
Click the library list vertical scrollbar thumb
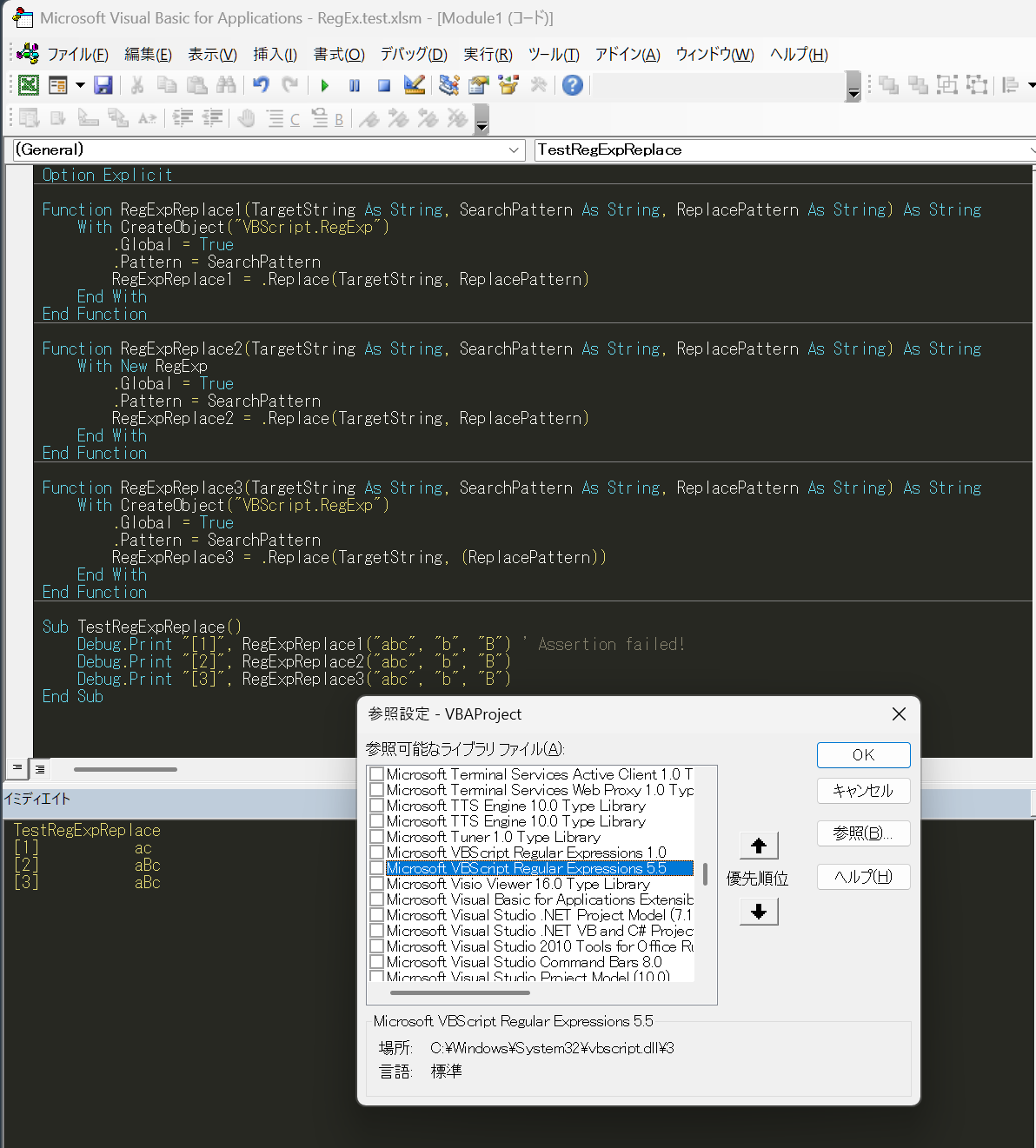tap(705, 874)
